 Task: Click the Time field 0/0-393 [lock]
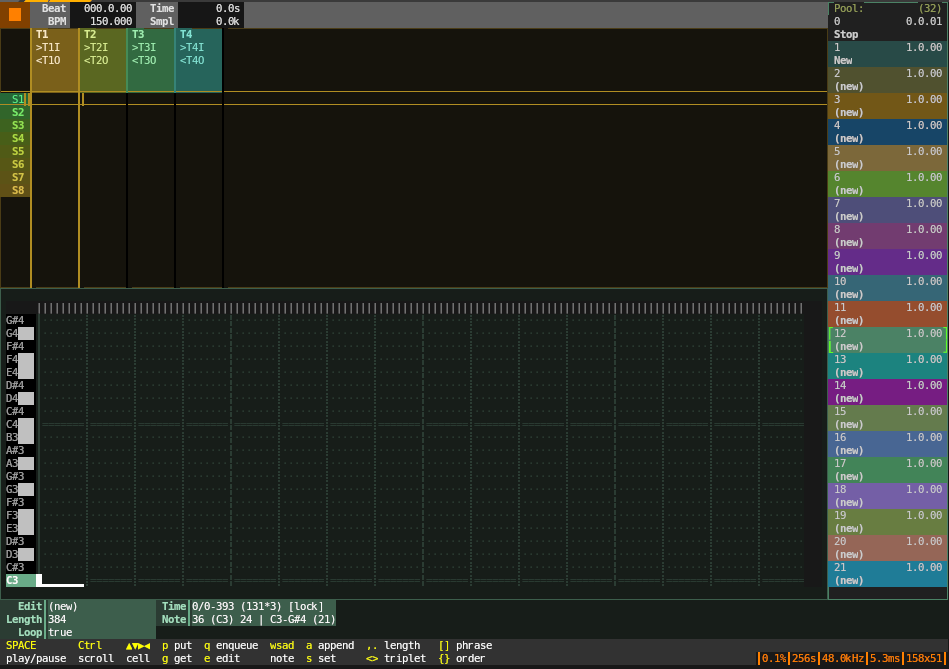[258, 606]
